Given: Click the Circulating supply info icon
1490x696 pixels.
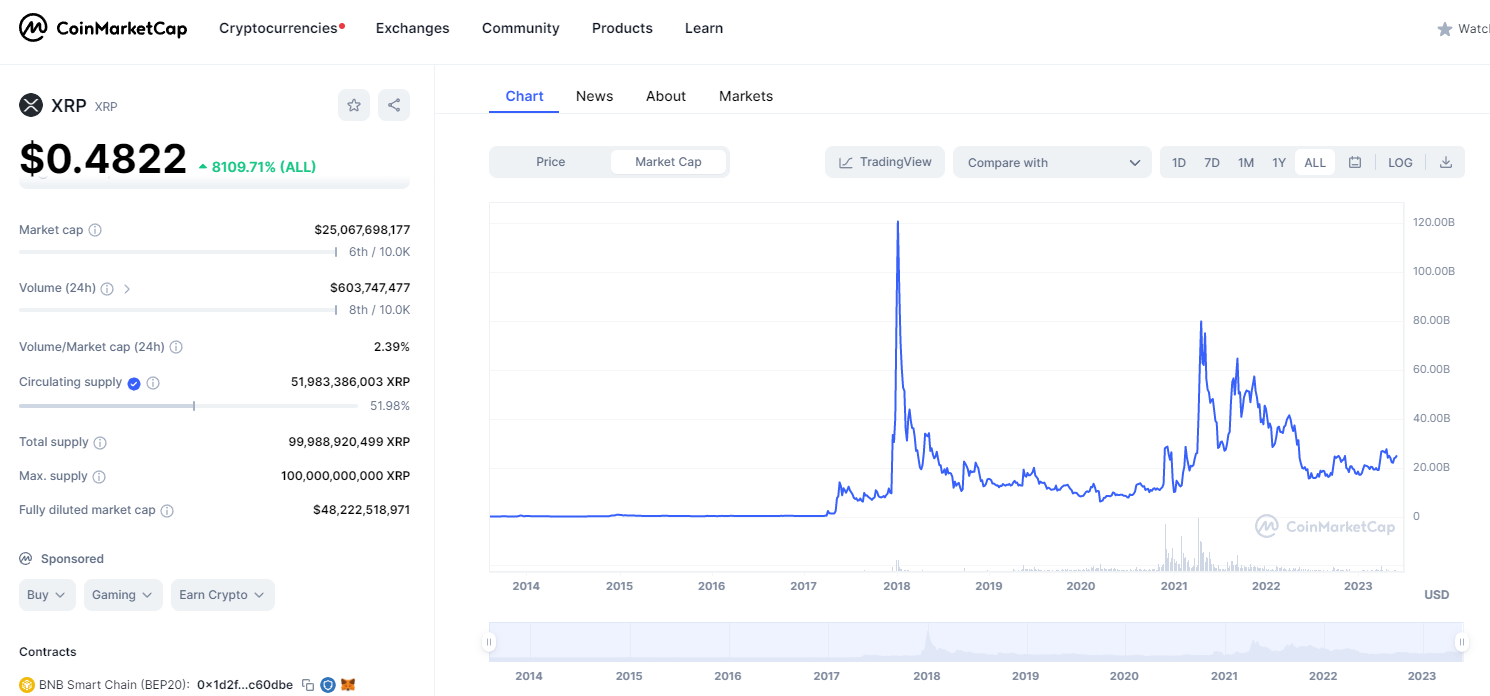Looking at the screenshot, I should coord(153,383).
